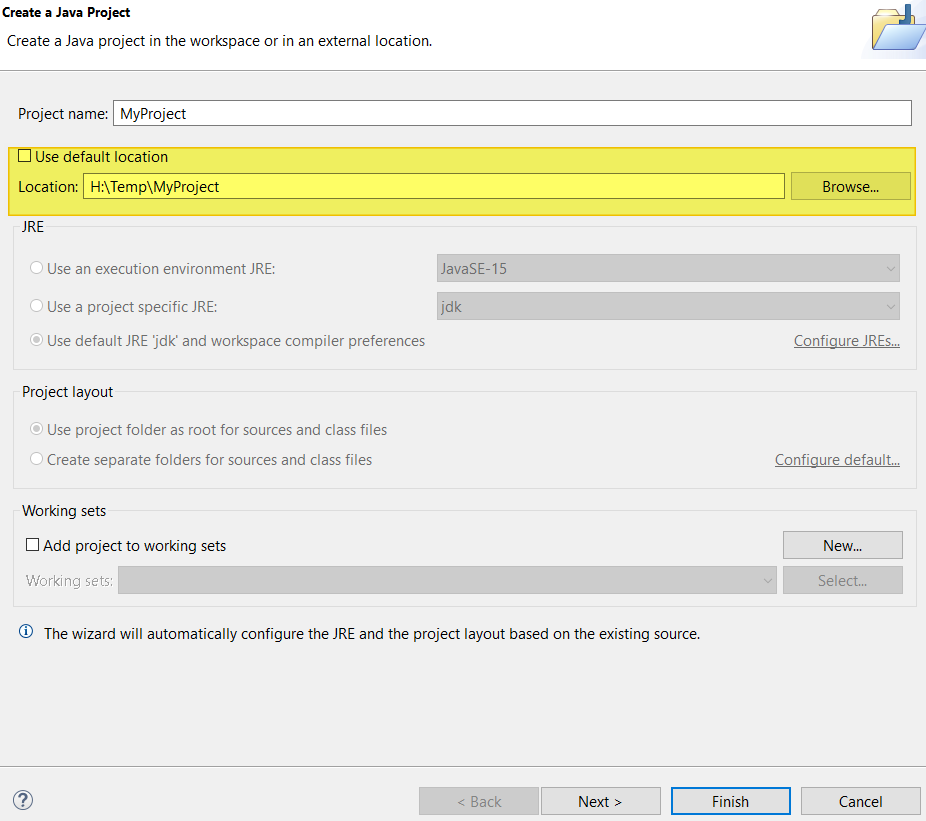Image resolution: width=926 pixels, height=821 pixels.
Task: Enable the Use default location checkbox
Action: tap(25, 156)
